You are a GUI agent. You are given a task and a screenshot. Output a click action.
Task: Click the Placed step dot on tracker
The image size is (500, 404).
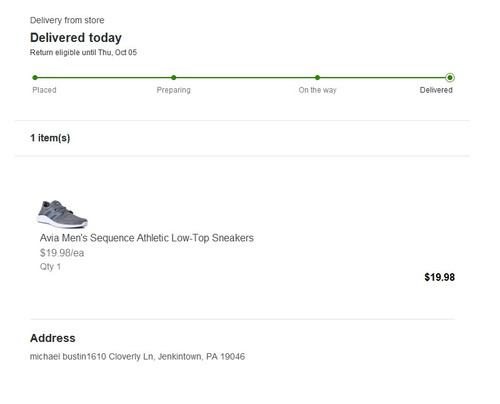coord(35,78)
